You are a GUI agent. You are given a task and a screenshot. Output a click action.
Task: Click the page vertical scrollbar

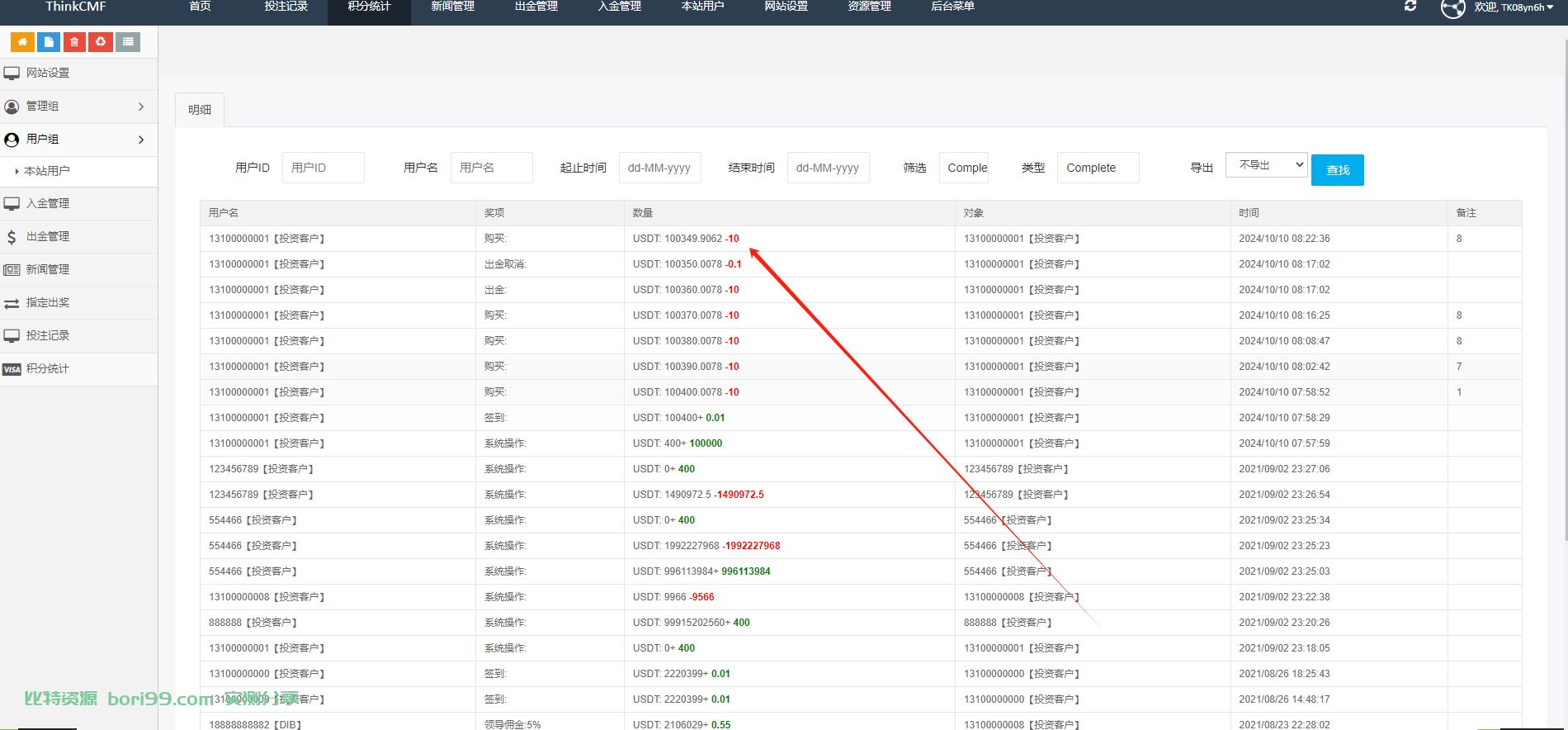[1565, 289]
